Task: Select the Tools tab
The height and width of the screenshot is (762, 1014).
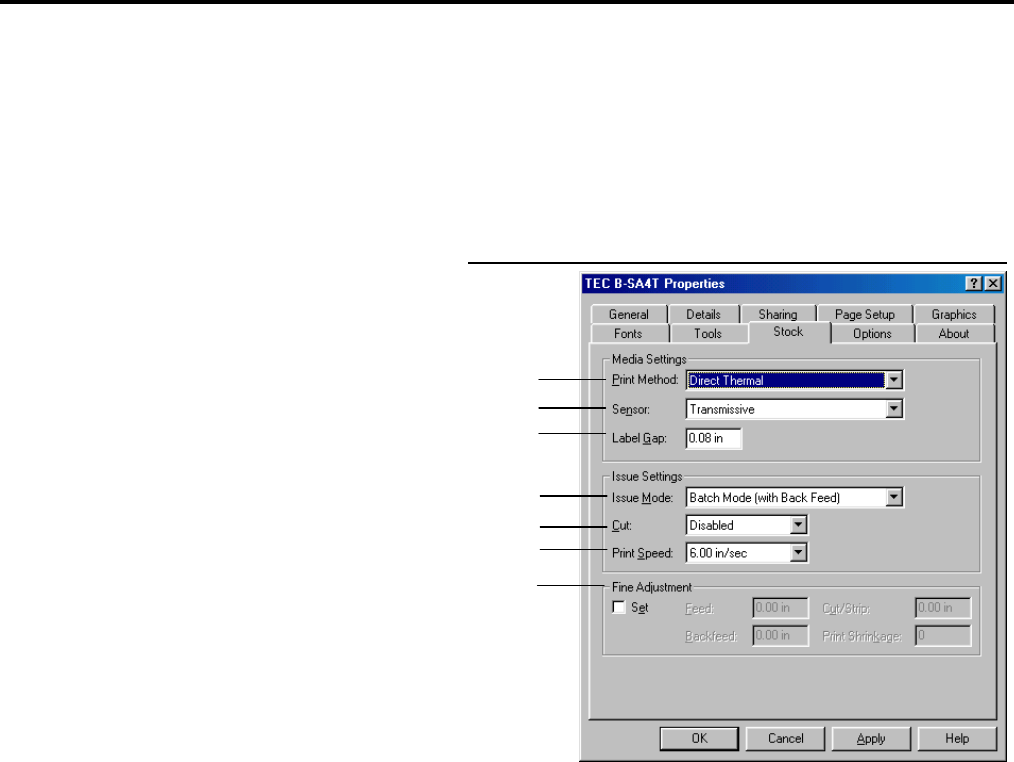Action: 708,334
